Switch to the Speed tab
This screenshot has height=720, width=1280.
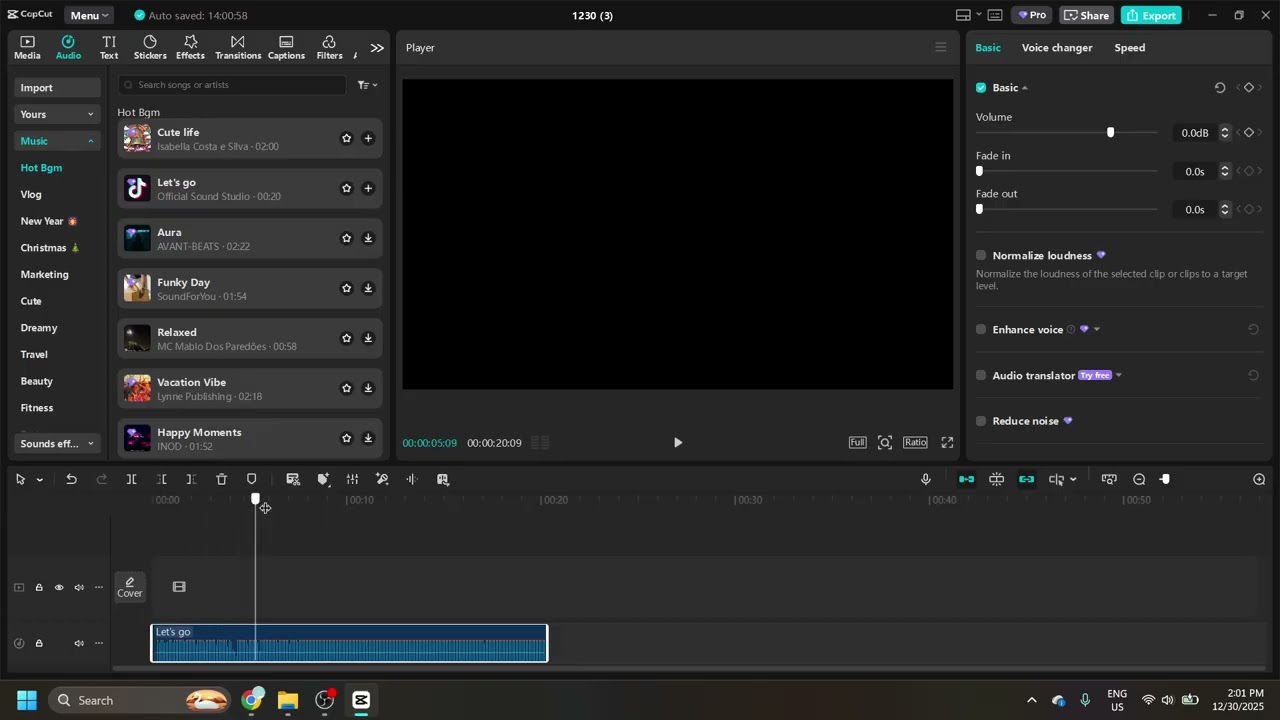click(x=1130, y=48)
